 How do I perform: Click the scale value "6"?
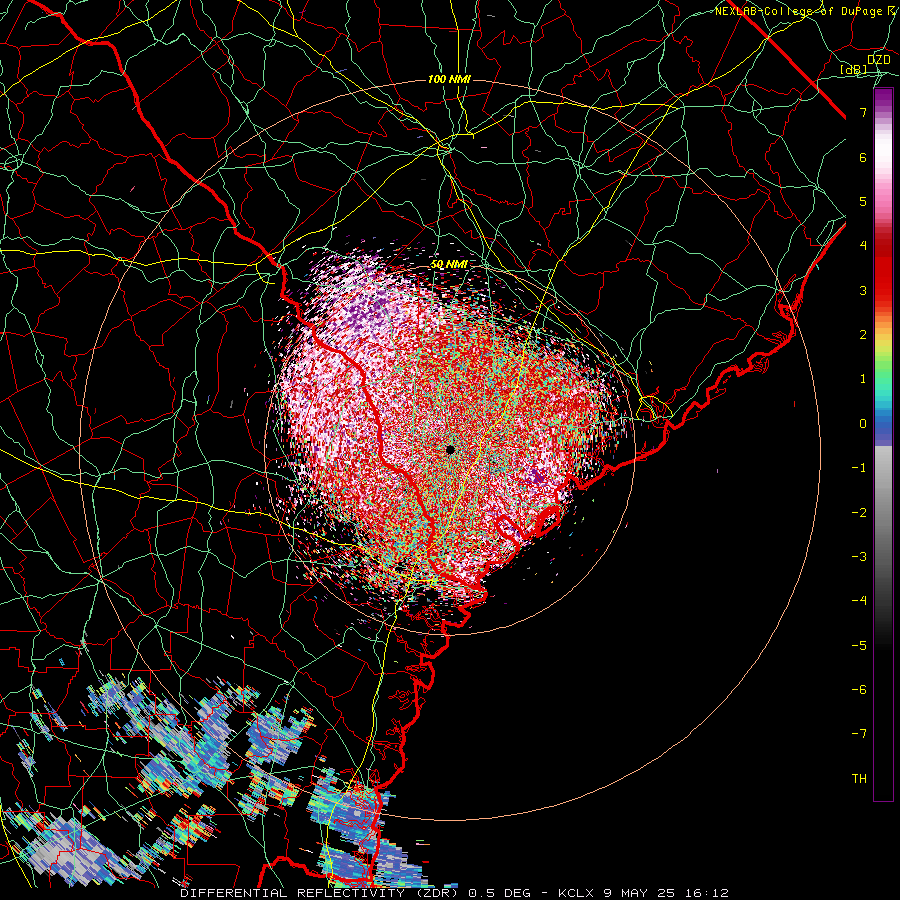coord(863,157)
